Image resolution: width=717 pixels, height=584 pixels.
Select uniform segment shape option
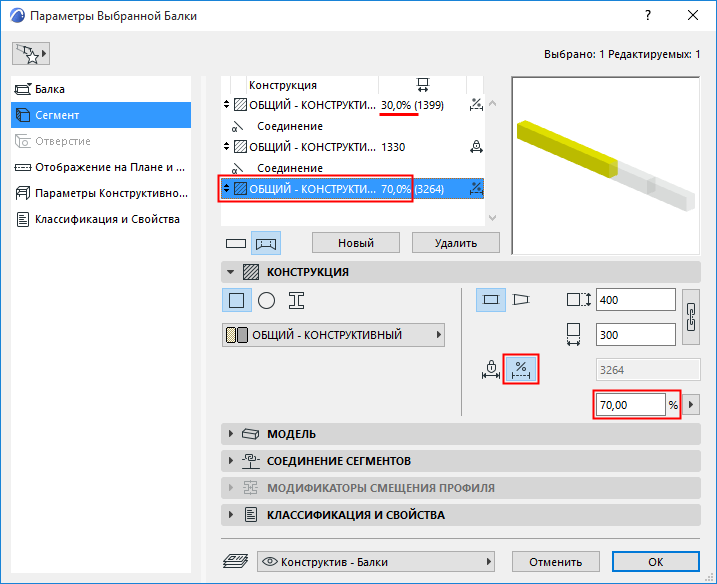click(x=491, y=300)
